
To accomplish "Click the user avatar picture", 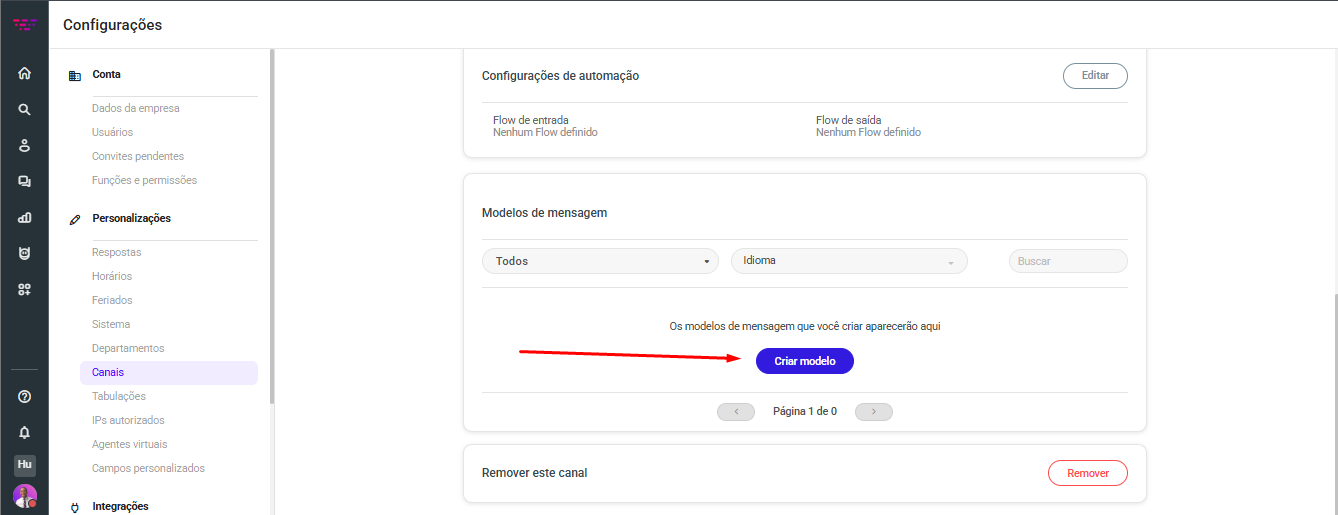I will click(x=24, y=496).
